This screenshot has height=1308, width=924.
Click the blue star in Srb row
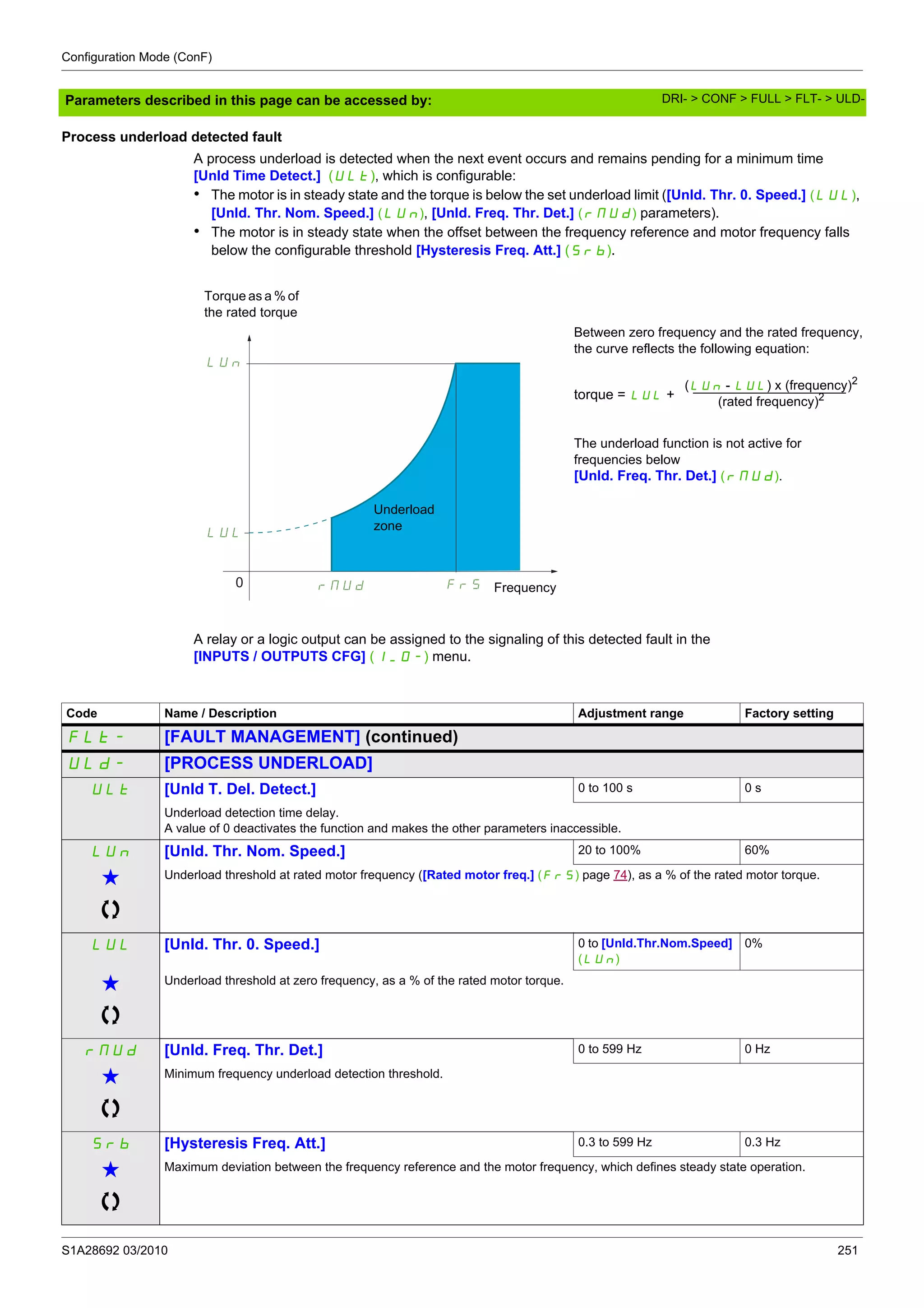[x=111, y=1169]
